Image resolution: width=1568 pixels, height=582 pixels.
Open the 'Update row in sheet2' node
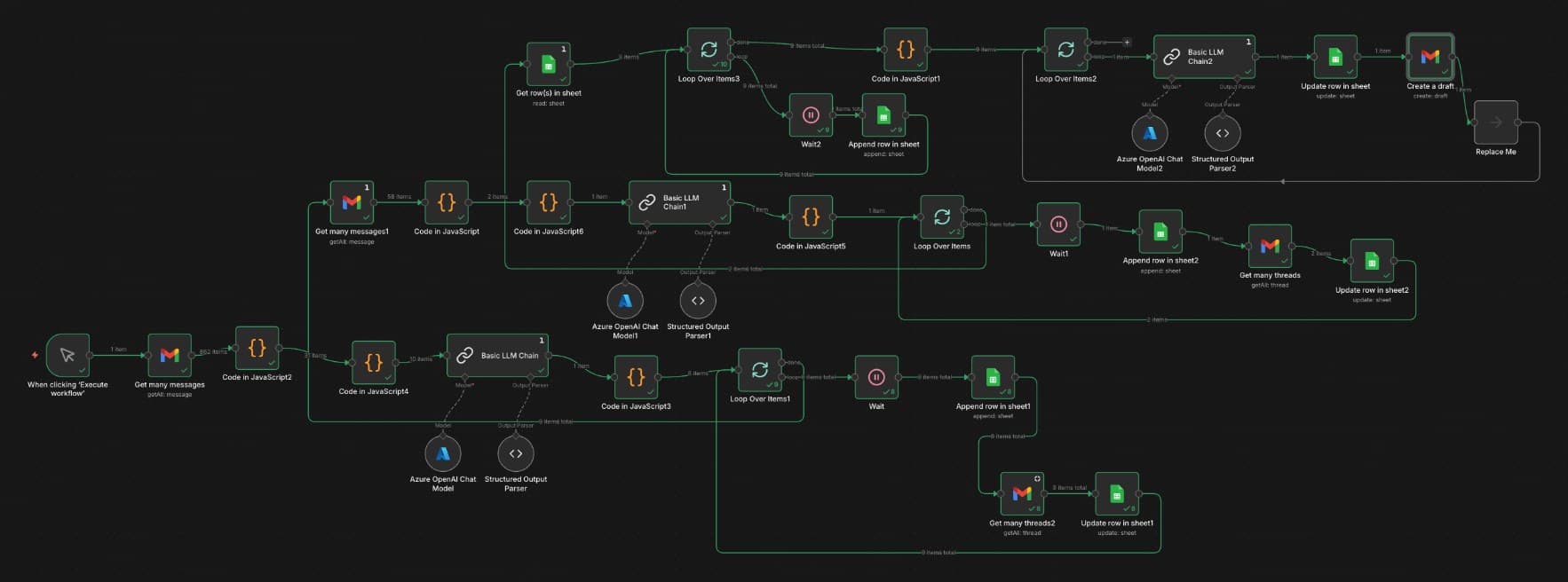coord(1372,261)
